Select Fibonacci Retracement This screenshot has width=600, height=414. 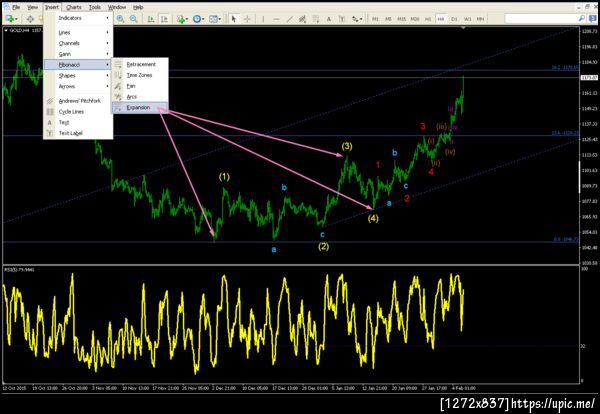click(140, 64)
